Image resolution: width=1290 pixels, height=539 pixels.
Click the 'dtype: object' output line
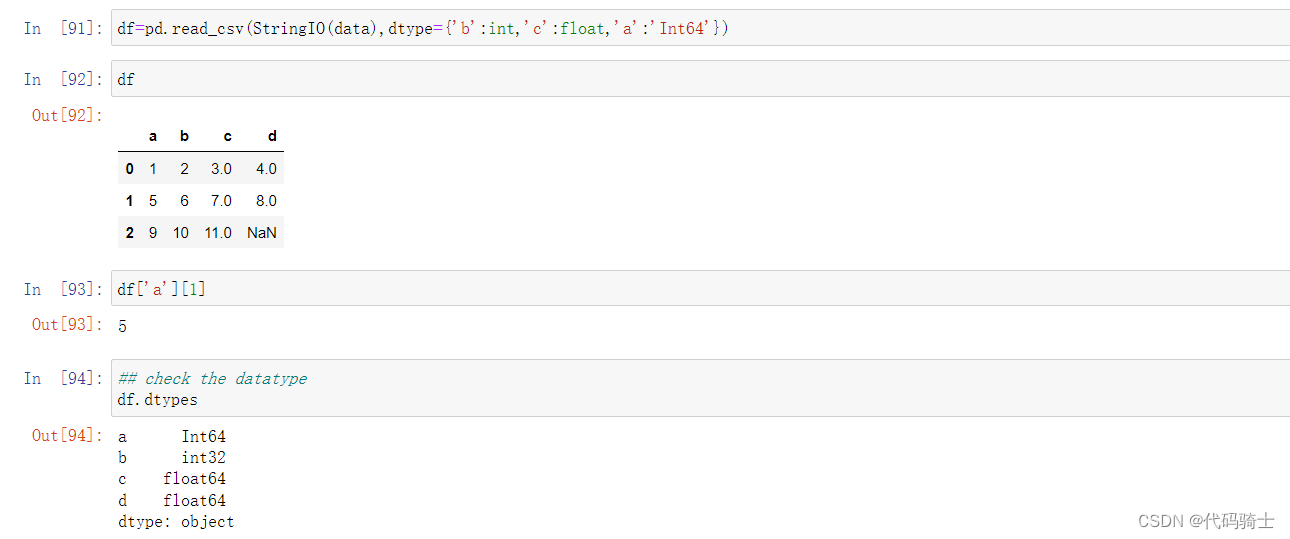point(176,522)
